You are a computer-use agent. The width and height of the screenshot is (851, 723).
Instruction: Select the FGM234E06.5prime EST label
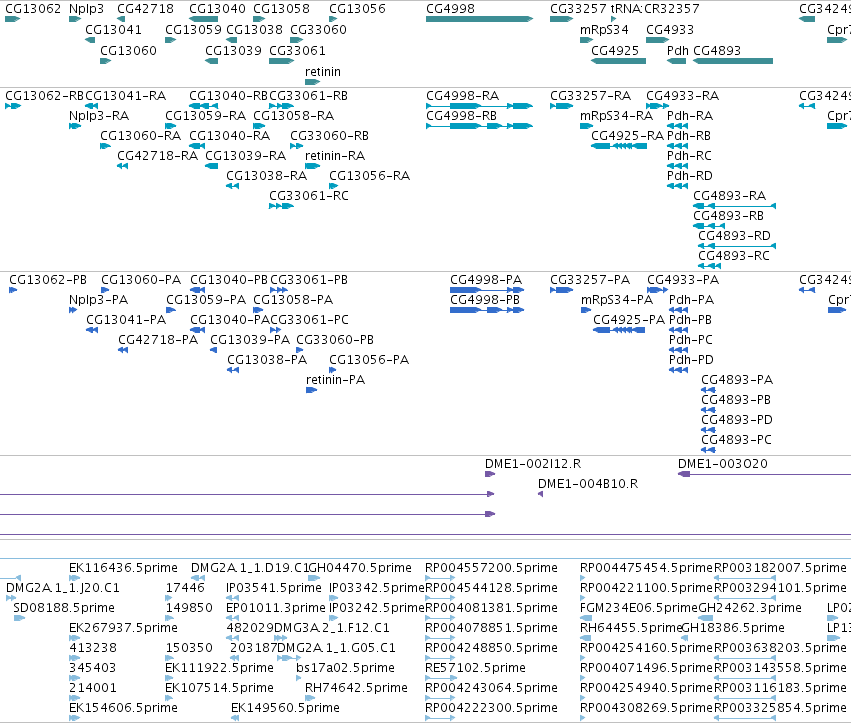639,608
